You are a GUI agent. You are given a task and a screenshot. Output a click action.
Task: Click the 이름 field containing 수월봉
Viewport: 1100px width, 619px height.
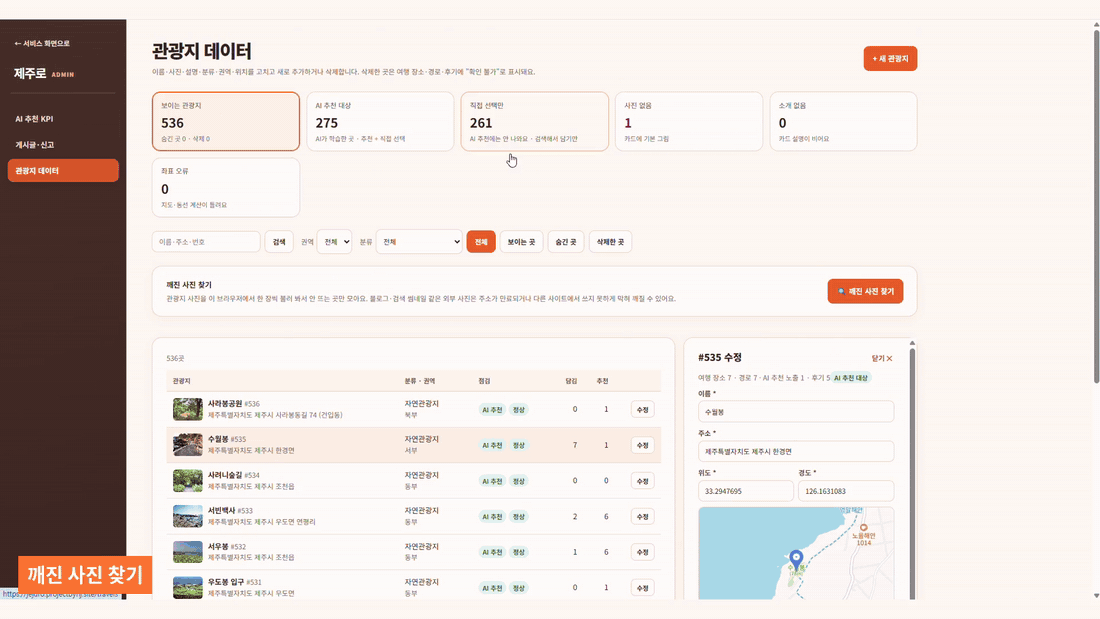tap(796, 412)
